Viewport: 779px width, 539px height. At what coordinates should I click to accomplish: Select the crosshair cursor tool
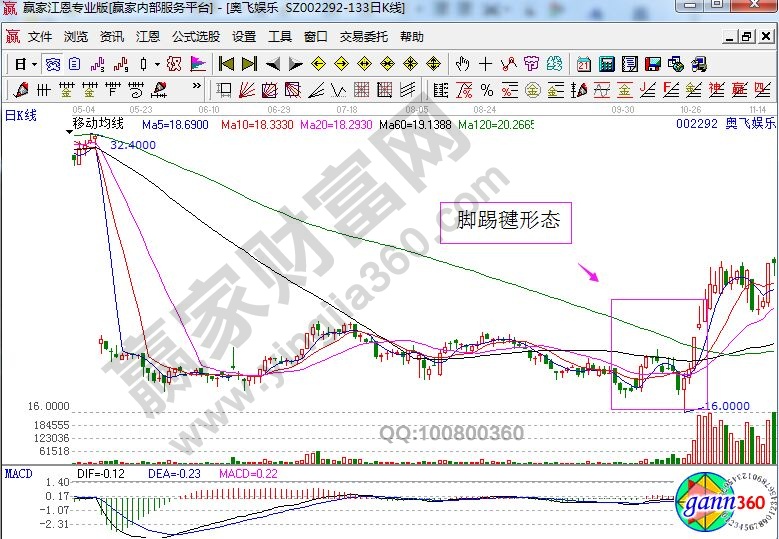tap(485, 64)
